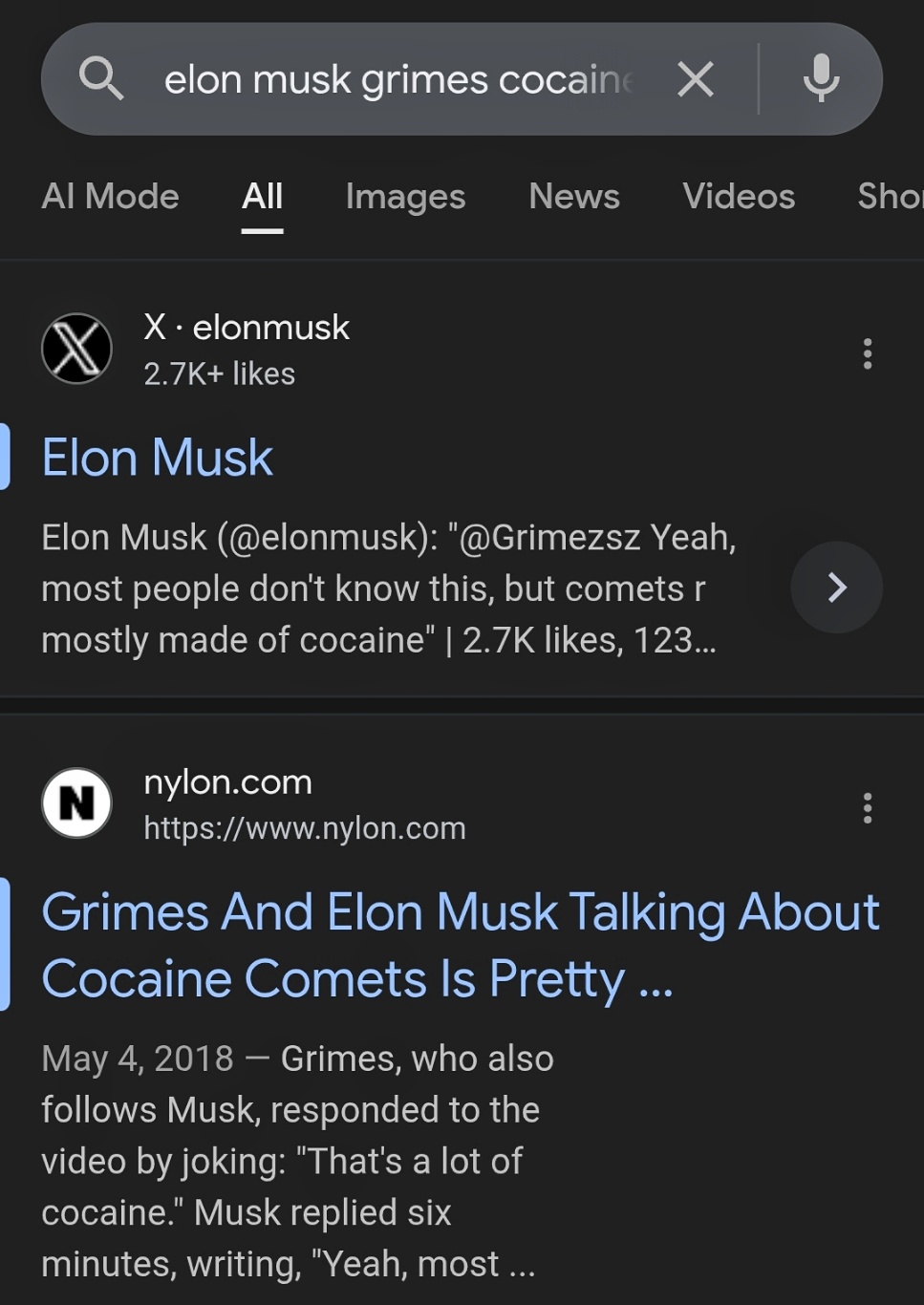Image resolution: width=924 pixels, height=1305 pixels.
Task: Click the X logo icon
Action: [x=76, y=349]
